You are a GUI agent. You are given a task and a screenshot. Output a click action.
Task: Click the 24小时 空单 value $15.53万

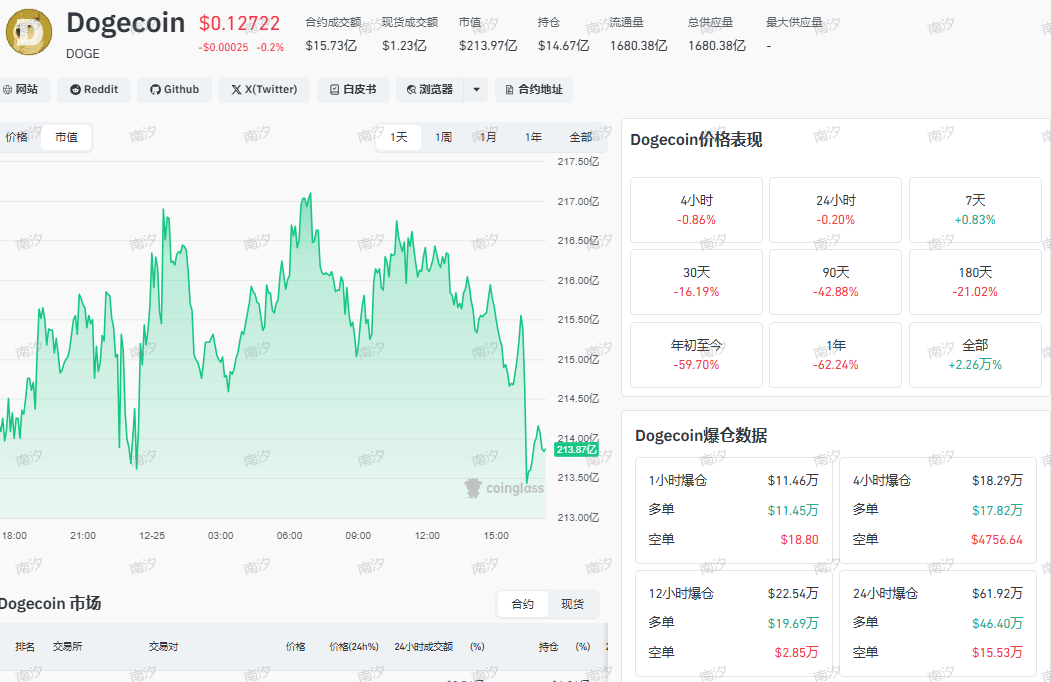point(997,652)
